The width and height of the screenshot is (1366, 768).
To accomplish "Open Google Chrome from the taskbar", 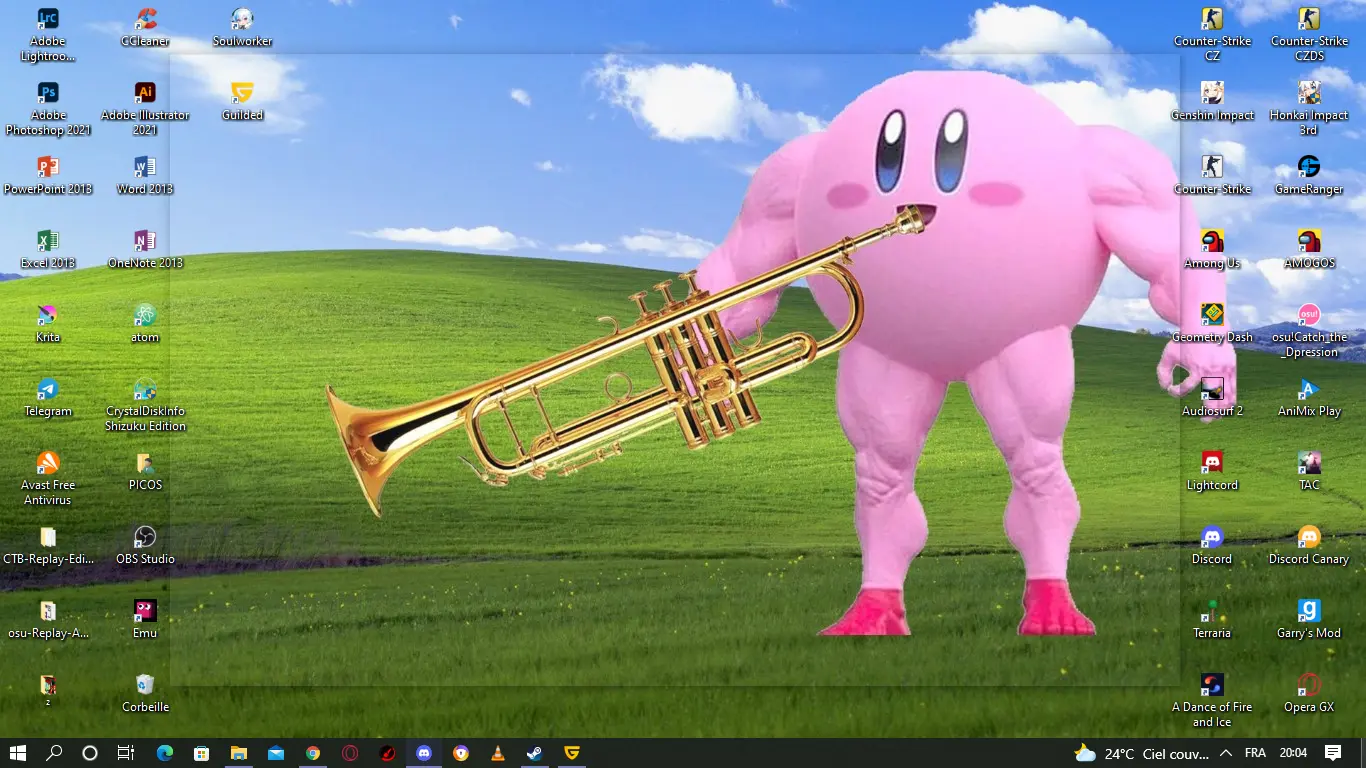I will point(313,753).
